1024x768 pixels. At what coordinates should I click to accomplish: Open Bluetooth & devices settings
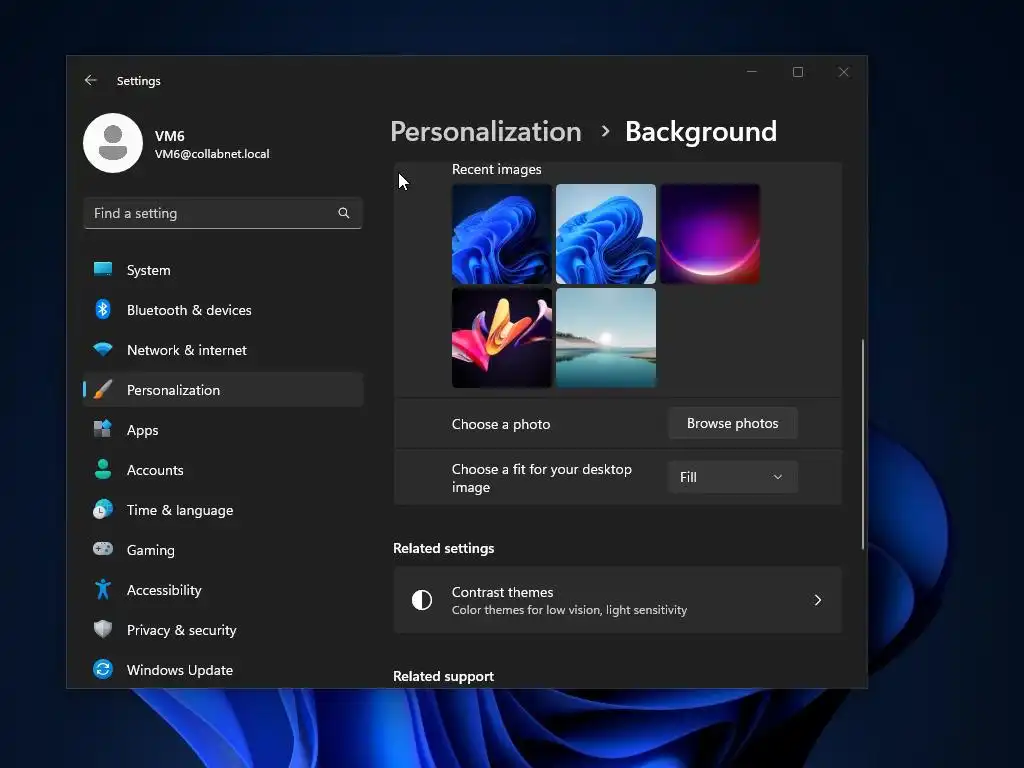coord(223,310)
